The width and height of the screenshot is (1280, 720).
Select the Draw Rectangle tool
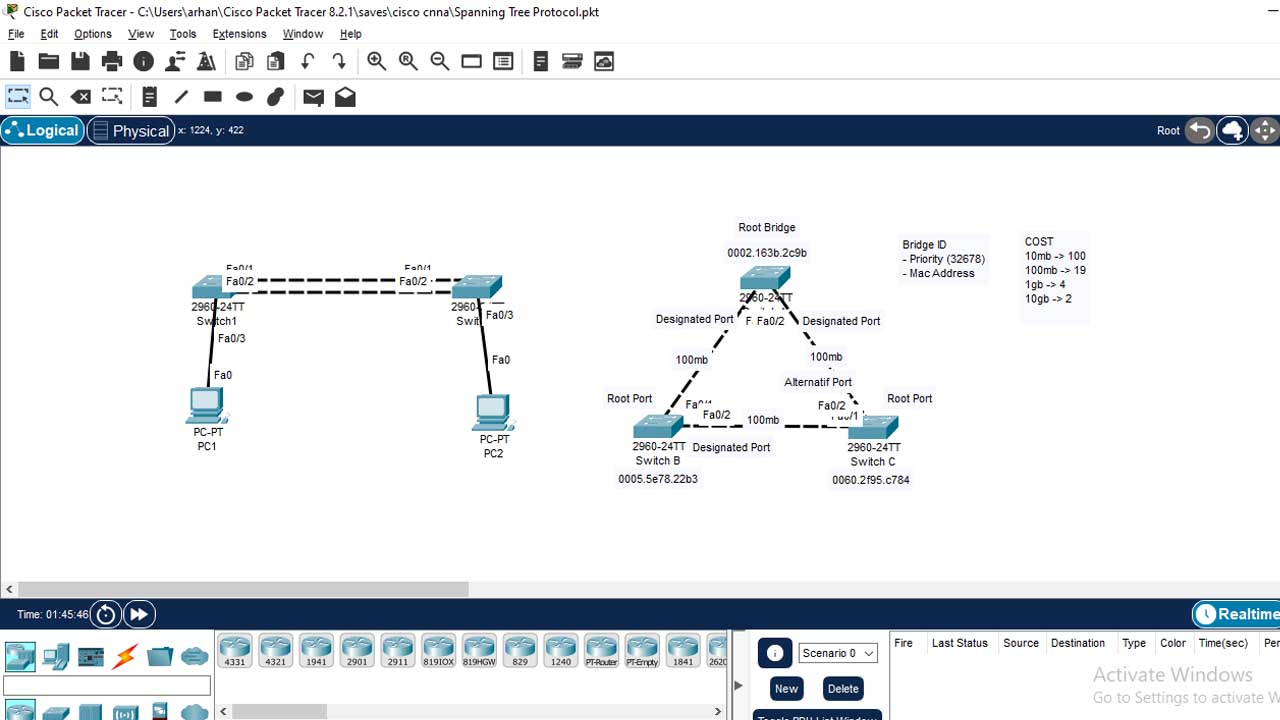point(213,97)
